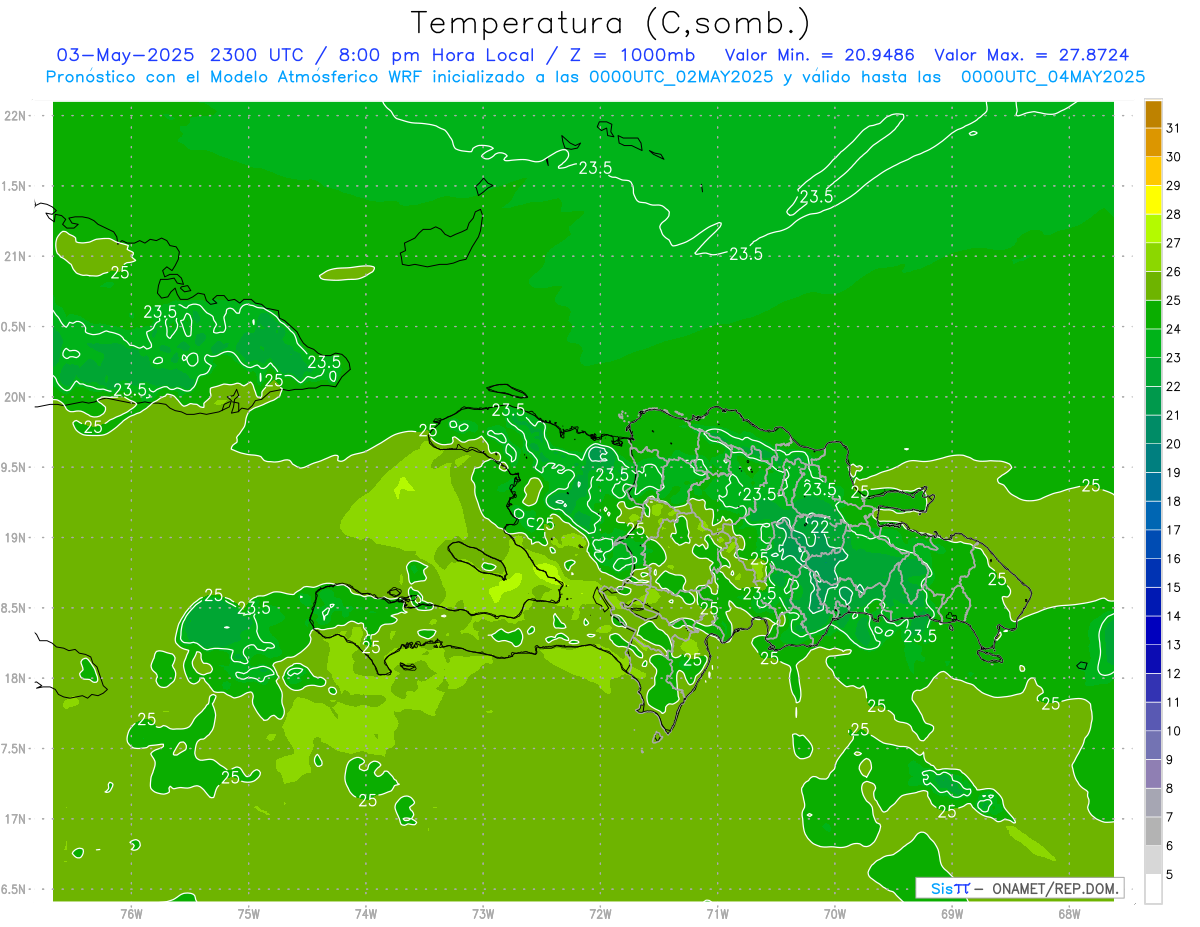This screenshot has width=1200, height=927.
Task: Click the "19N" latitude axis label
Action: coord(17,537)
